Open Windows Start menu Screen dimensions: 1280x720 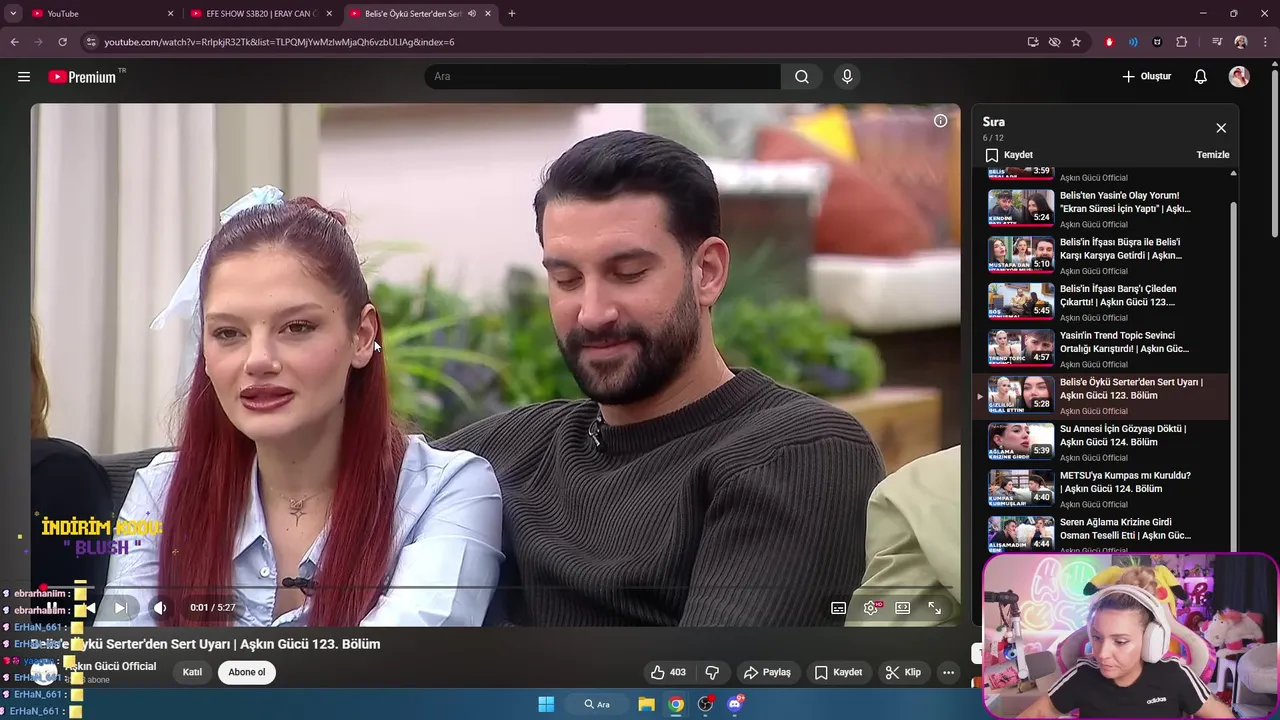[x=546, y=704]
